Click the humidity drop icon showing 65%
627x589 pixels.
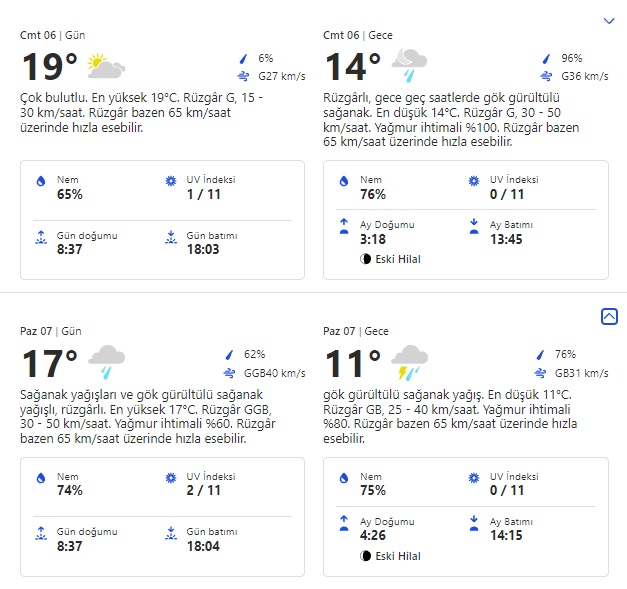click(41, 181)
